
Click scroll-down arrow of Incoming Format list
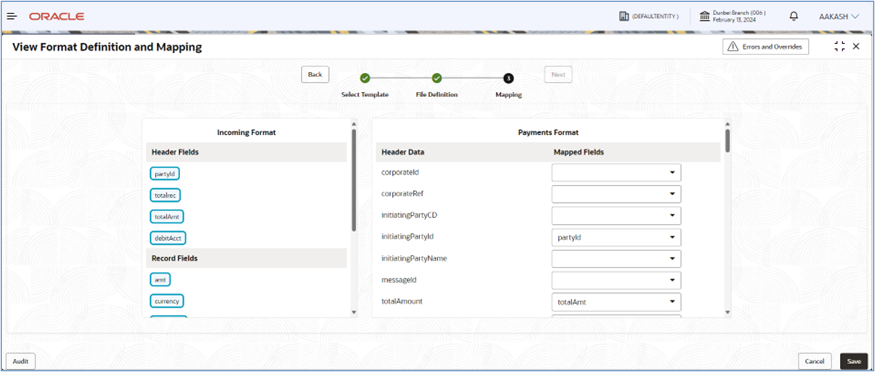[x=353, y=312]
